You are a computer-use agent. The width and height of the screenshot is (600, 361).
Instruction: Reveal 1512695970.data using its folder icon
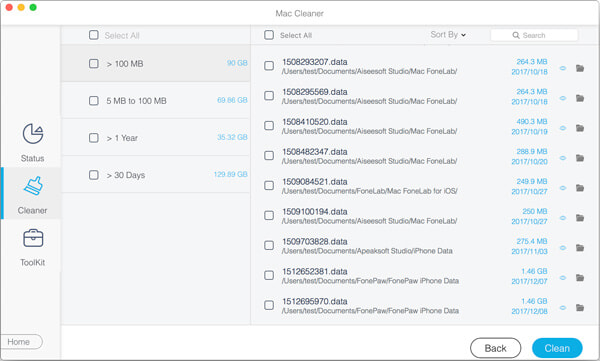[x=580, y=307]
